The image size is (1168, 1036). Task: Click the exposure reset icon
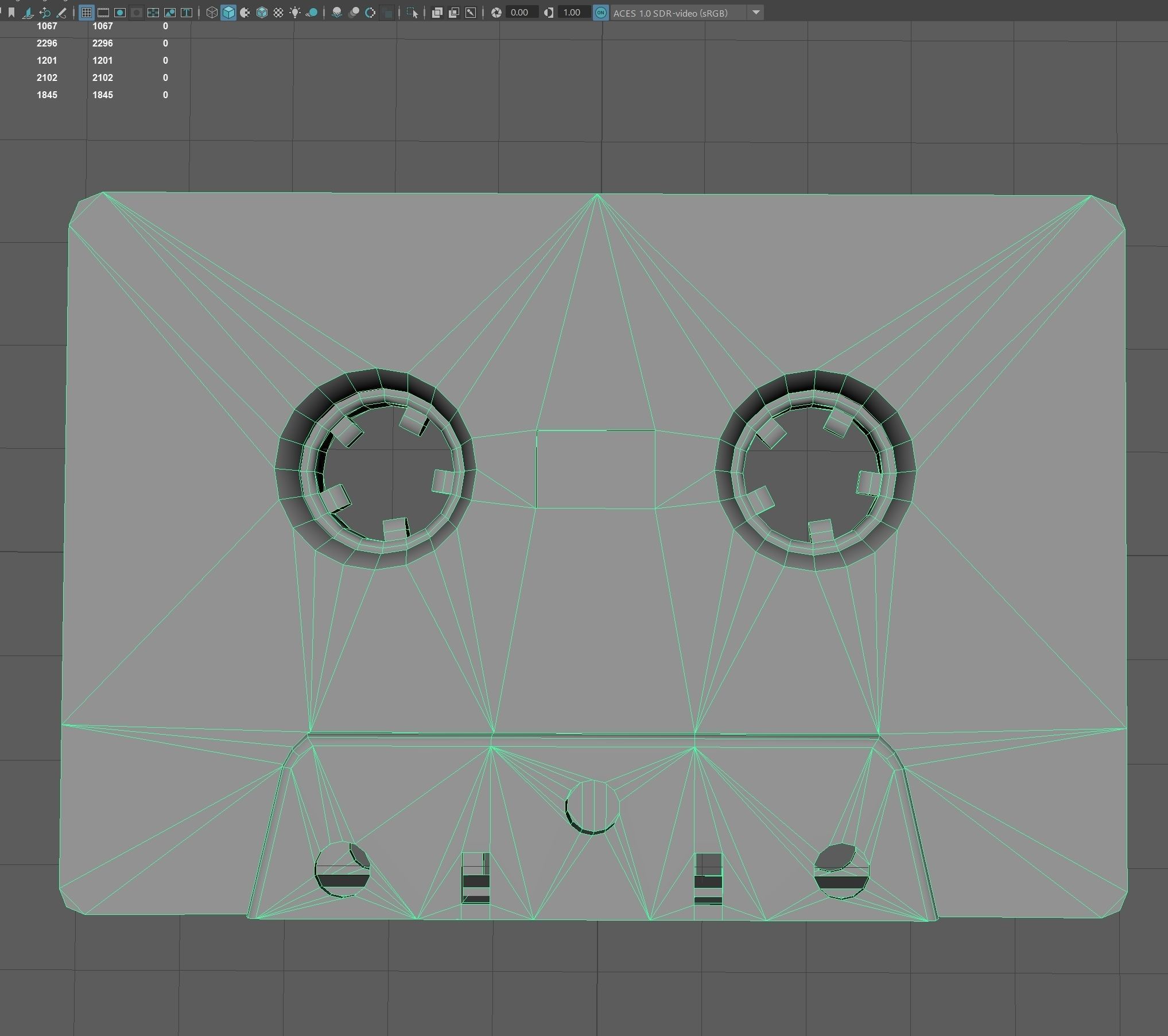click(496, 12)
